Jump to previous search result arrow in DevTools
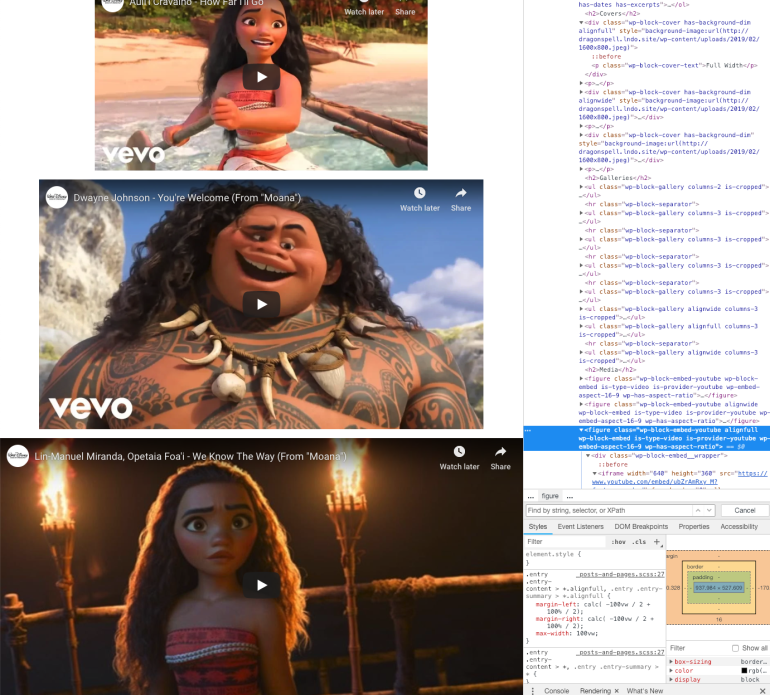The image size is (770, 695). point(698,510)
